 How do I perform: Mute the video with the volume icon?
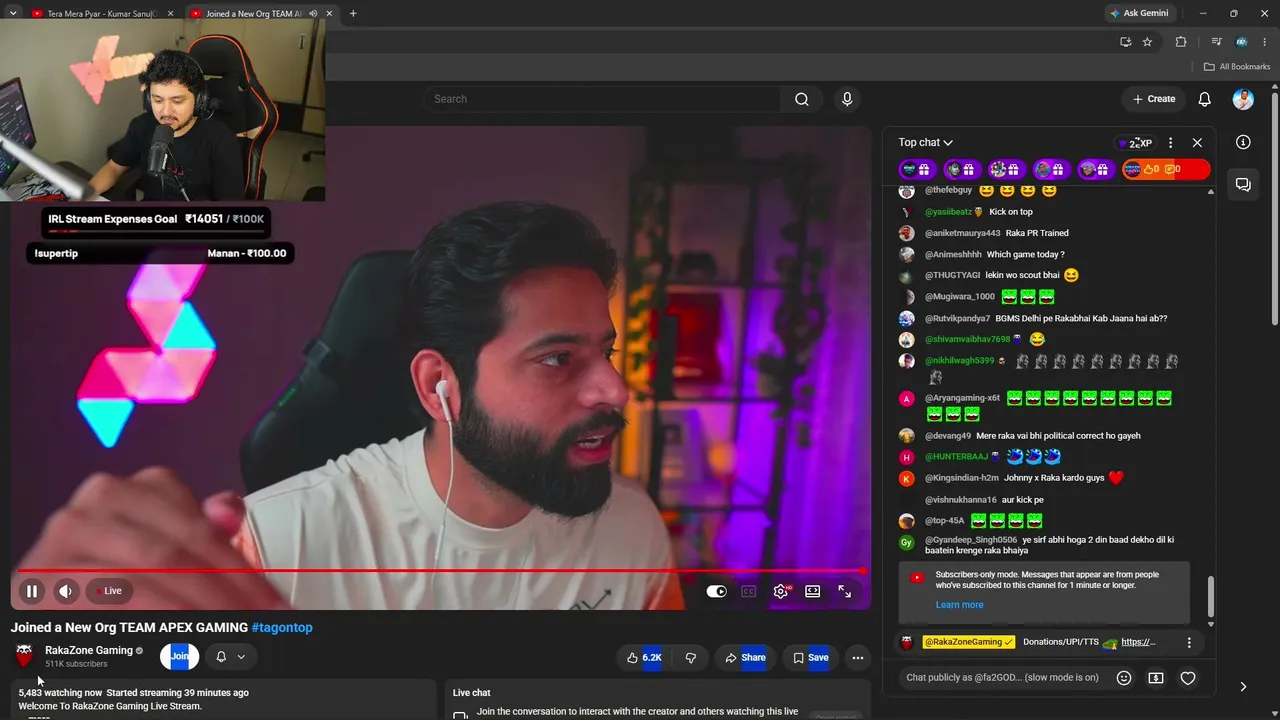click(66, 591)
